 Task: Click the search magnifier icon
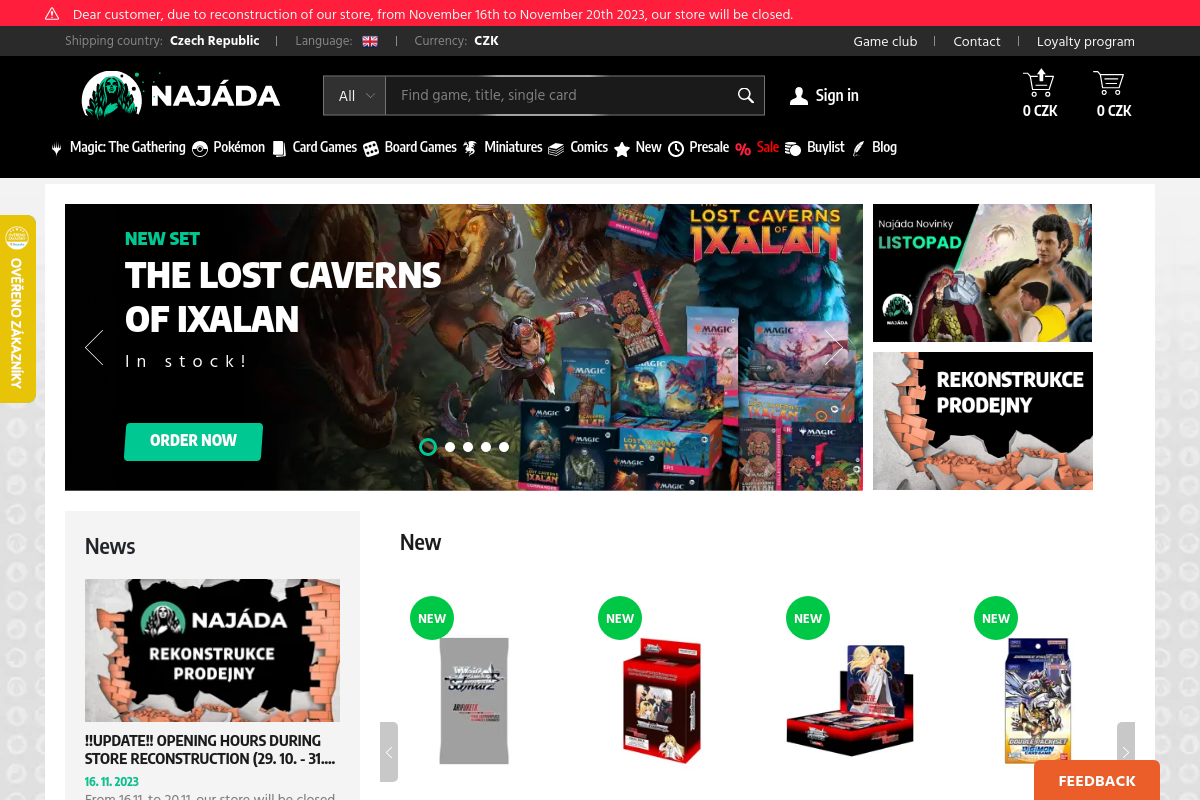point(745,95)
